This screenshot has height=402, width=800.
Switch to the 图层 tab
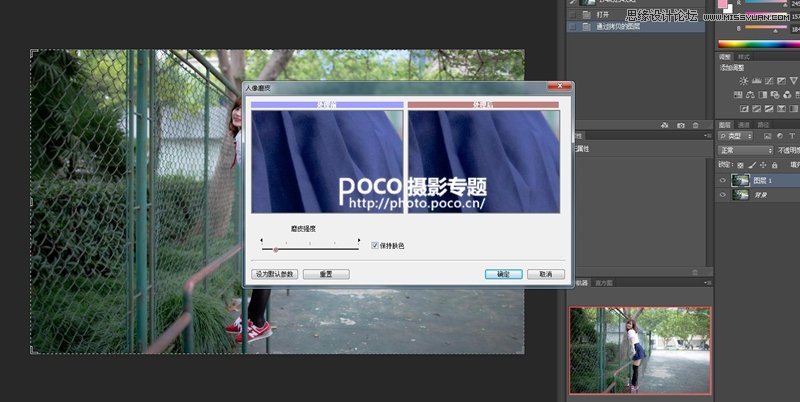coord(724,124)
